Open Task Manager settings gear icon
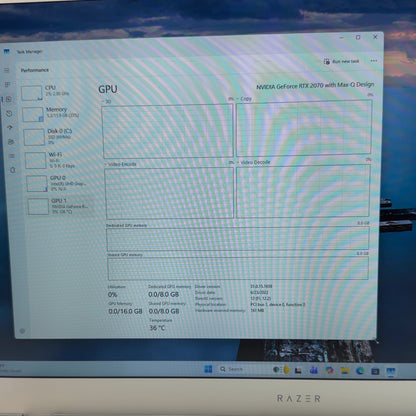 (x=22, y=331)
